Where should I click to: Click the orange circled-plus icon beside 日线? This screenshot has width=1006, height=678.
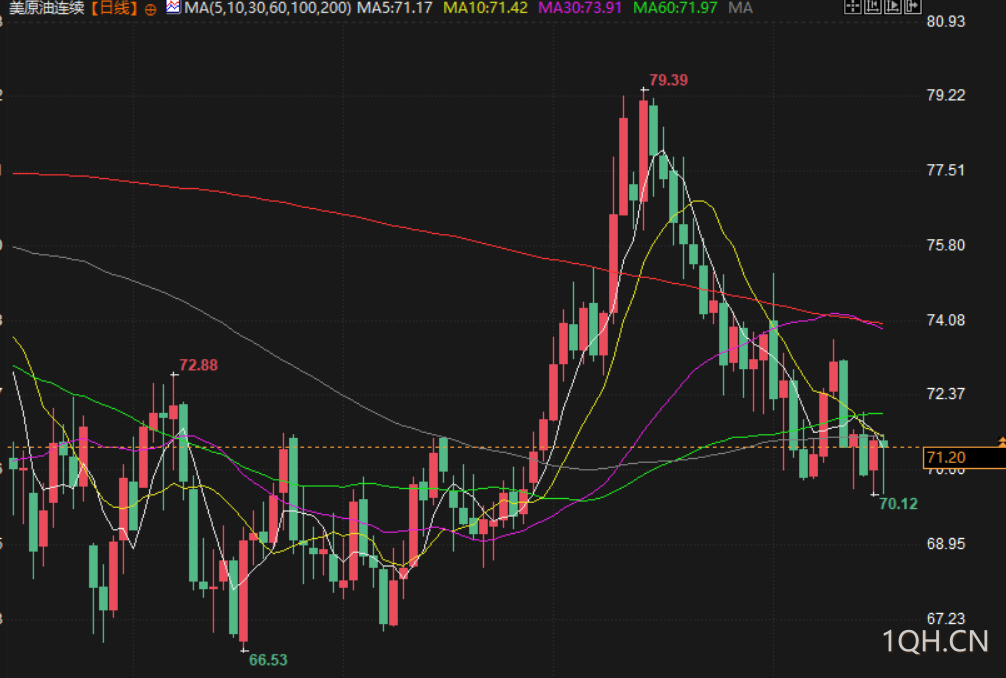point(151,9)
